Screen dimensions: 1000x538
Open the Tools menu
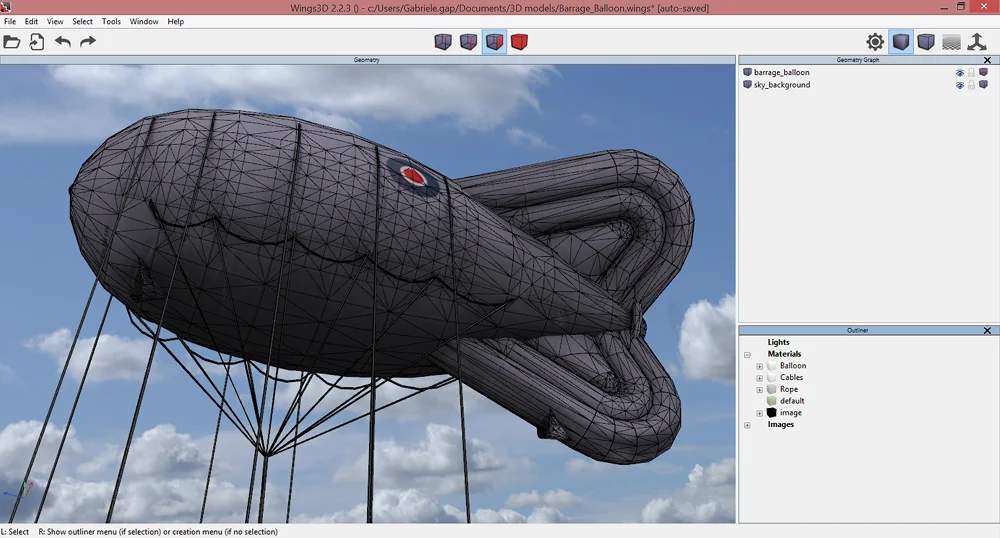pos(111,21)
